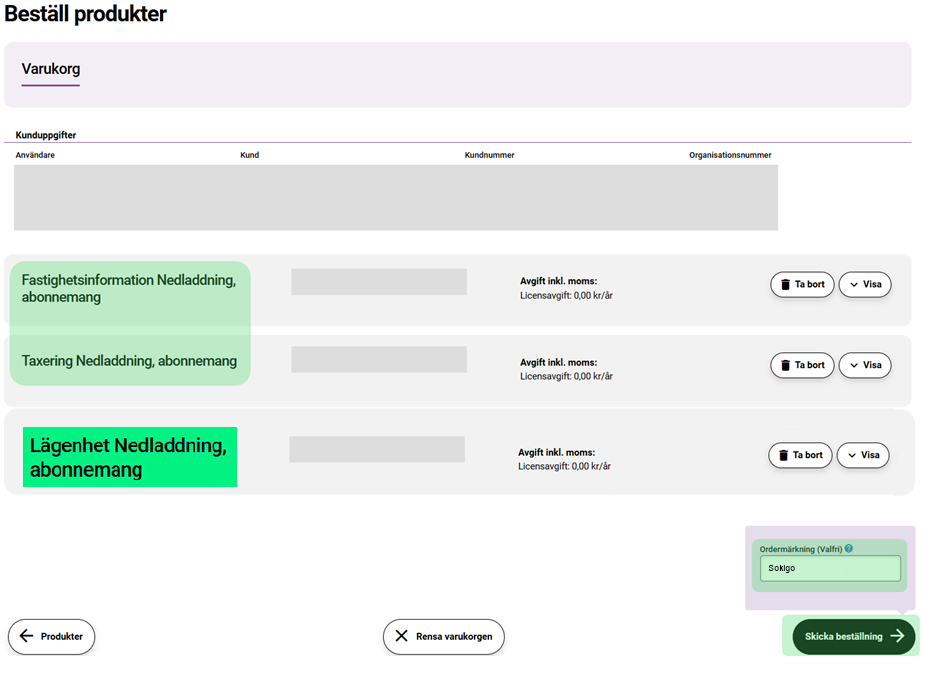Screen dimensions: 941x691
Task: Click the Beställ produkter page heading
Action: (86, 14)
